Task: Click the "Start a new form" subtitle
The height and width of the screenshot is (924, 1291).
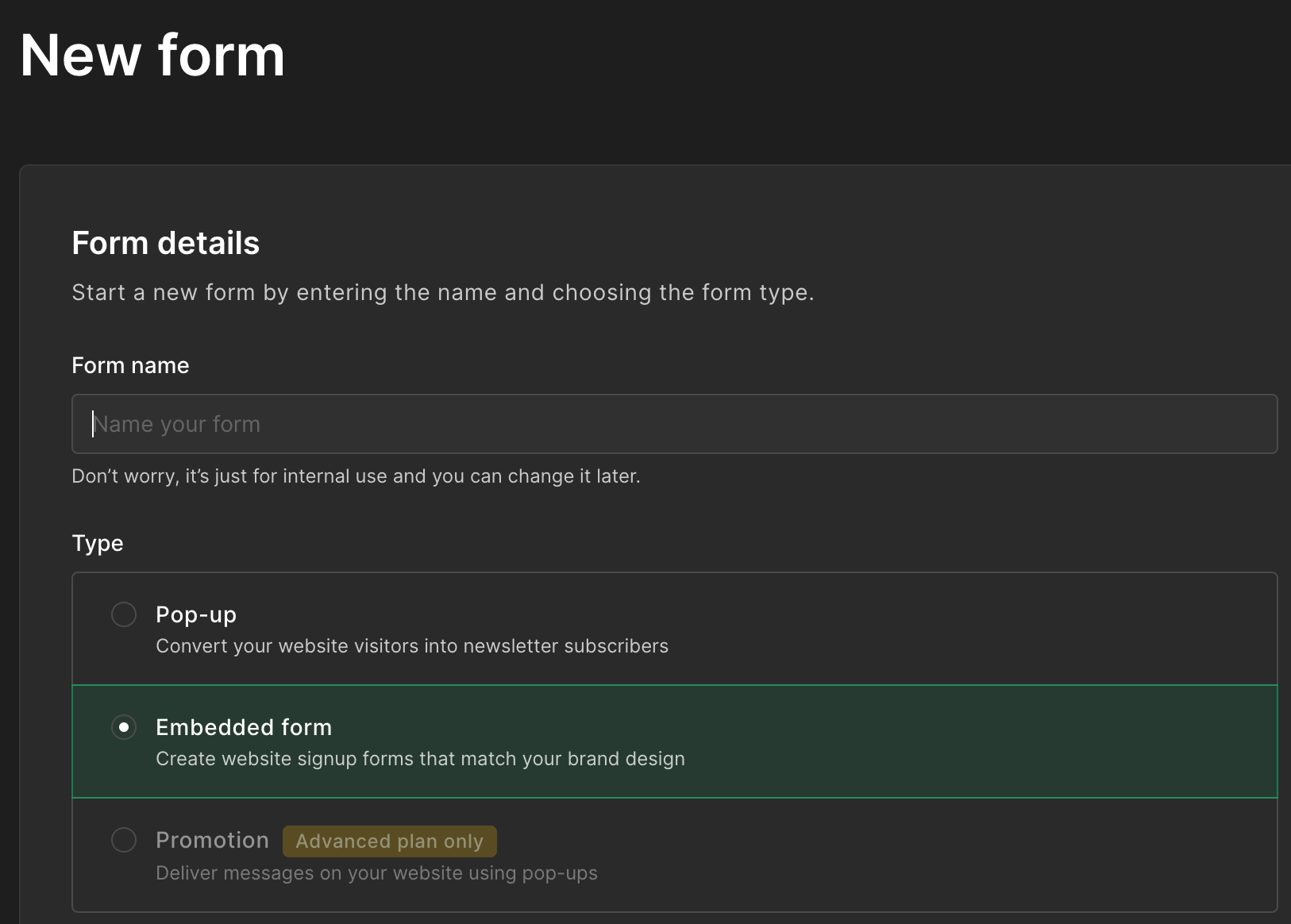Action: [x=443, y=292]
